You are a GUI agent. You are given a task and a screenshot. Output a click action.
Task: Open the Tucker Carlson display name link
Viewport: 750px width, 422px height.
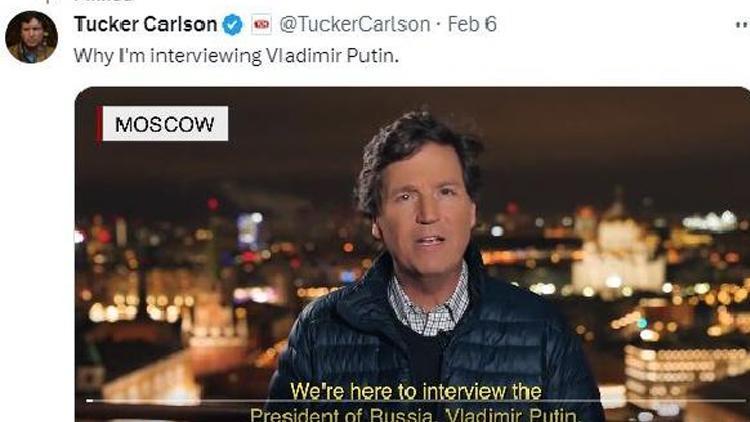tap(145, 24)
